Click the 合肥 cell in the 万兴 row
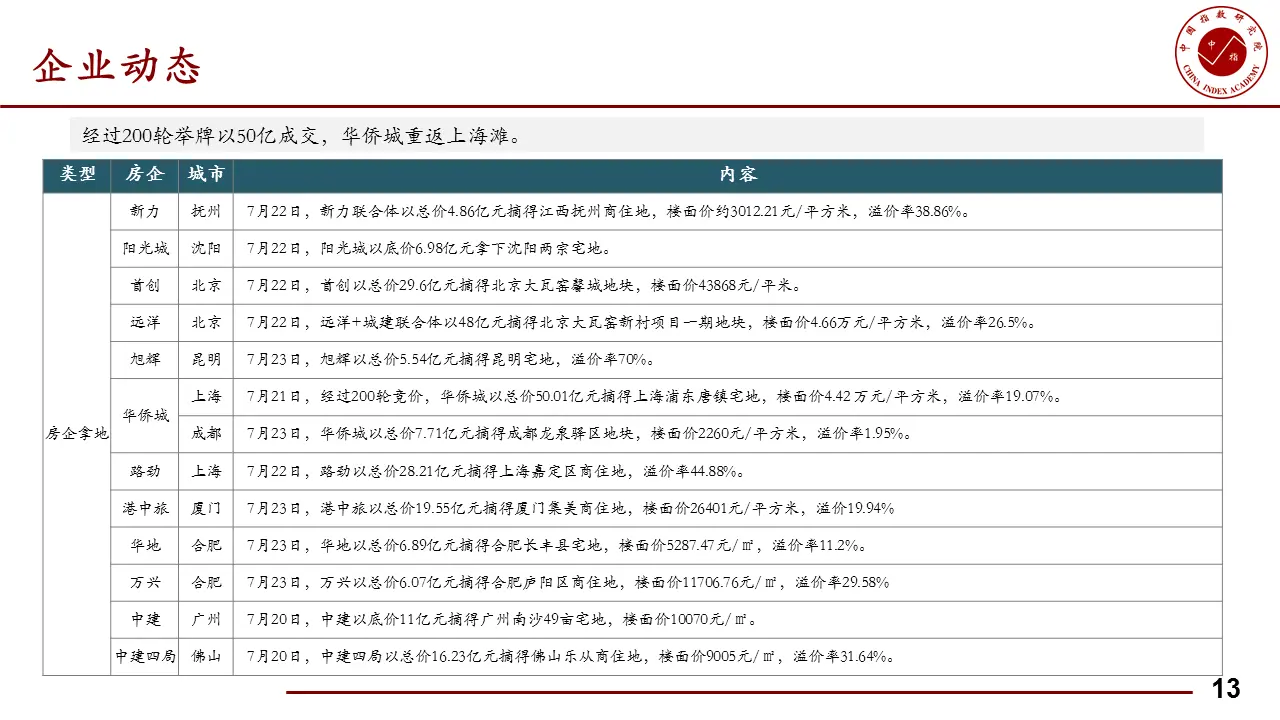 [x=206, y=582]
